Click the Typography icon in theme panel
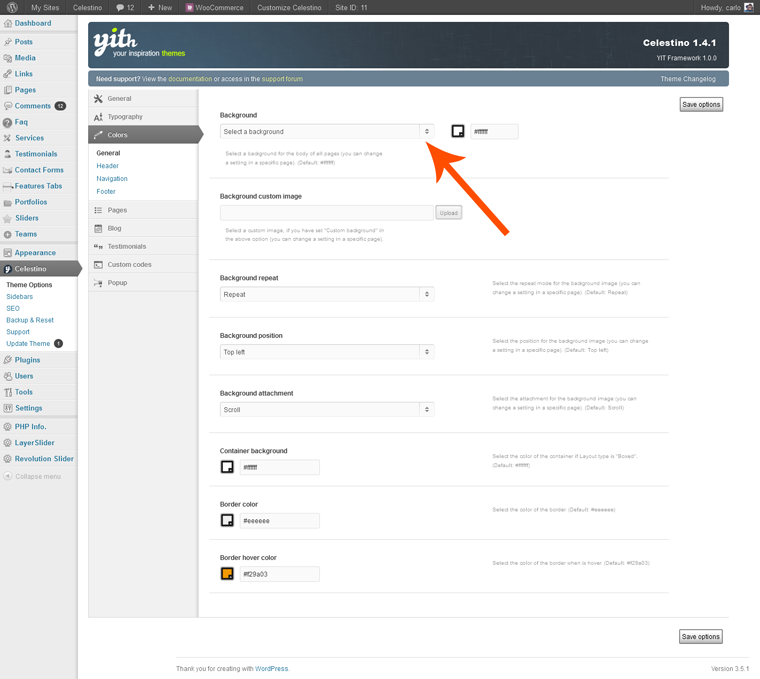 (x=98, y=117)
